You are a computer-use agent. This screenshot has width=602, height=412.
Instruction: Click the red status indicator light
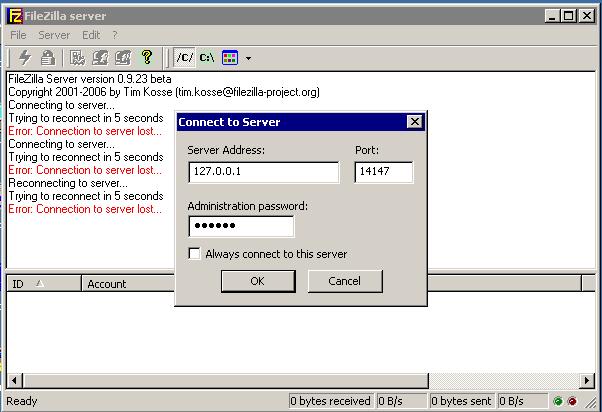(x=572, y=401)
